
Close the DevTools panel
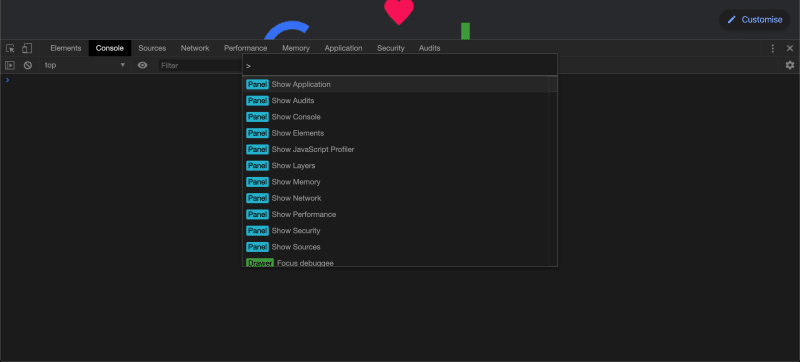pyautogui.click(x=790, y=48)
